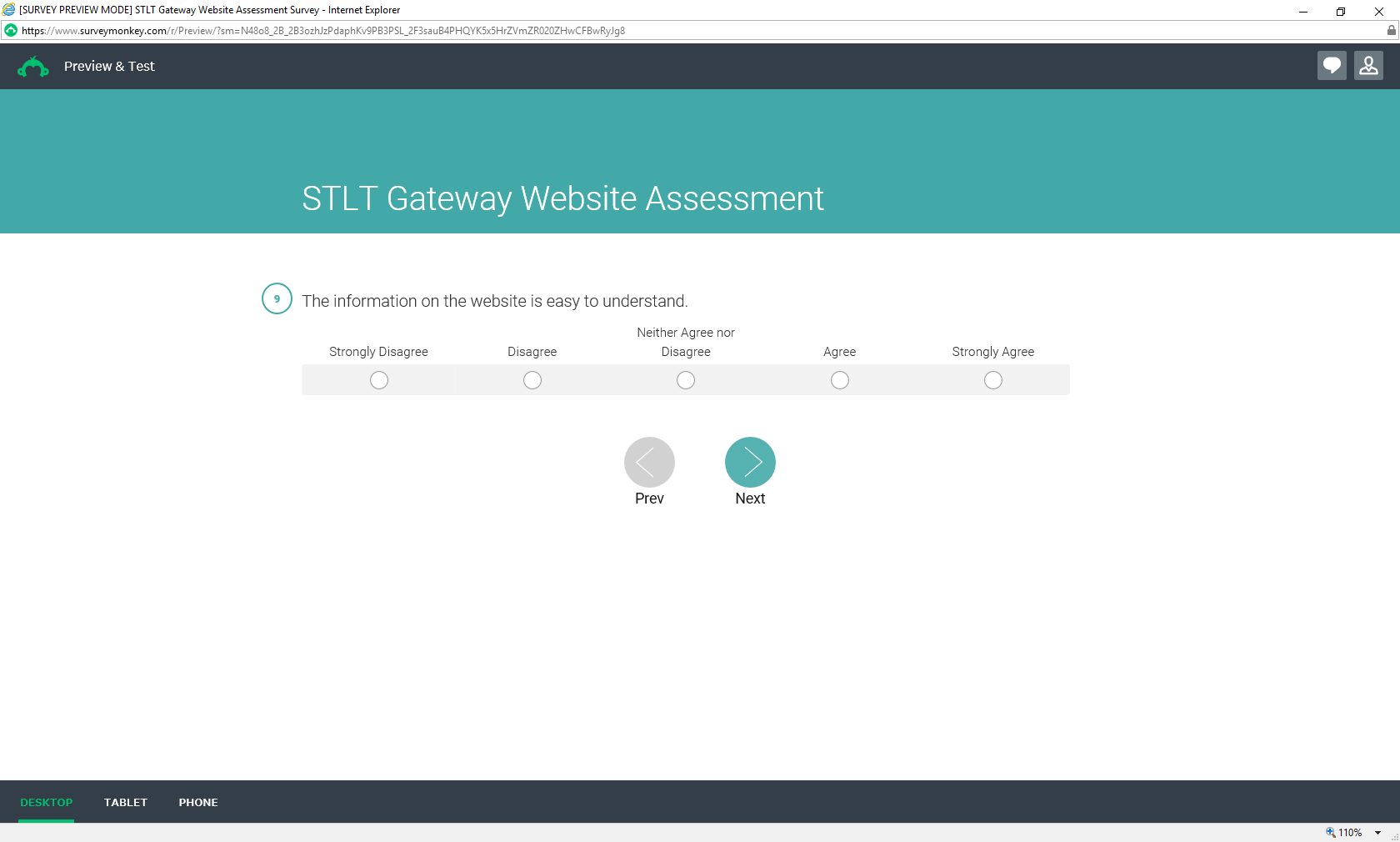Select Neither Agree nor Disagree radio
This screenshot has height=842, width=1400.
pos(686,380)
